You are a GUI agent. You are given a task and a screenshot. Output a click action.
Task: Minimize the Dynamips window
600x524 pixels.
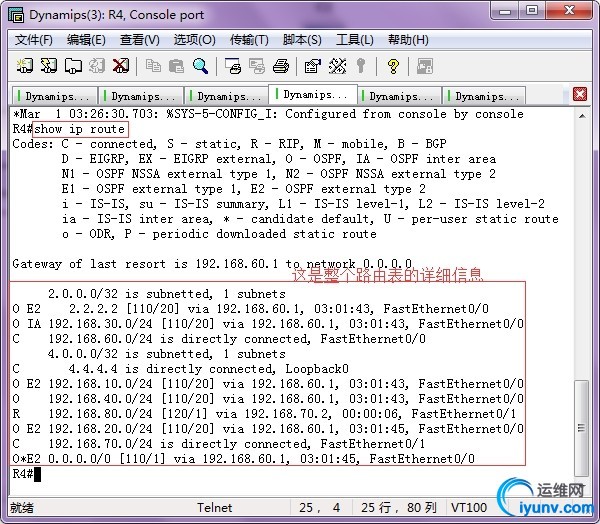pos(505,11)
